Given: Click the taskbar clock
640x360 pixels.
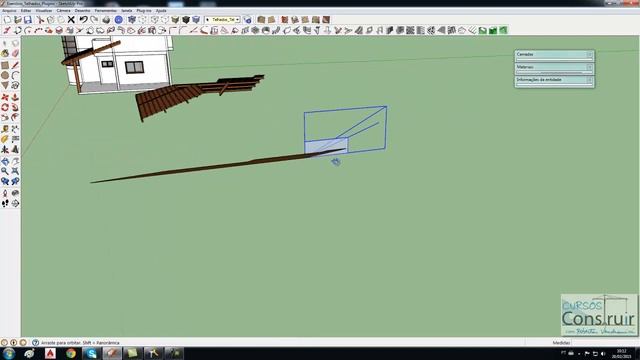Looking at the screenshot, I should tap(621, 353).
